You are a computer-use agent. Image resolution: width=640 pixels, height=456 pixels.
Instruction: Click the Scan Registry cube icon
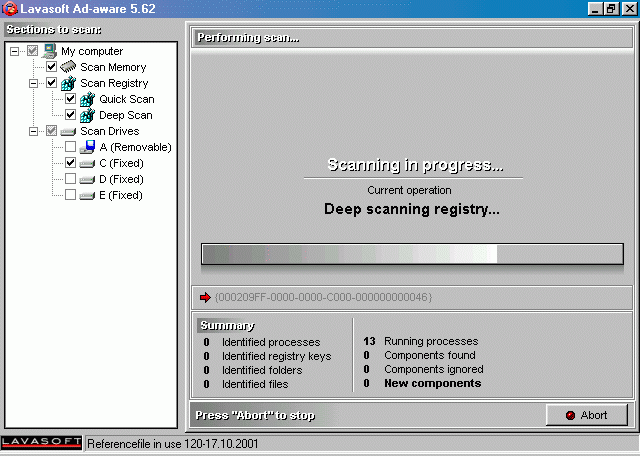coord(69,83)
